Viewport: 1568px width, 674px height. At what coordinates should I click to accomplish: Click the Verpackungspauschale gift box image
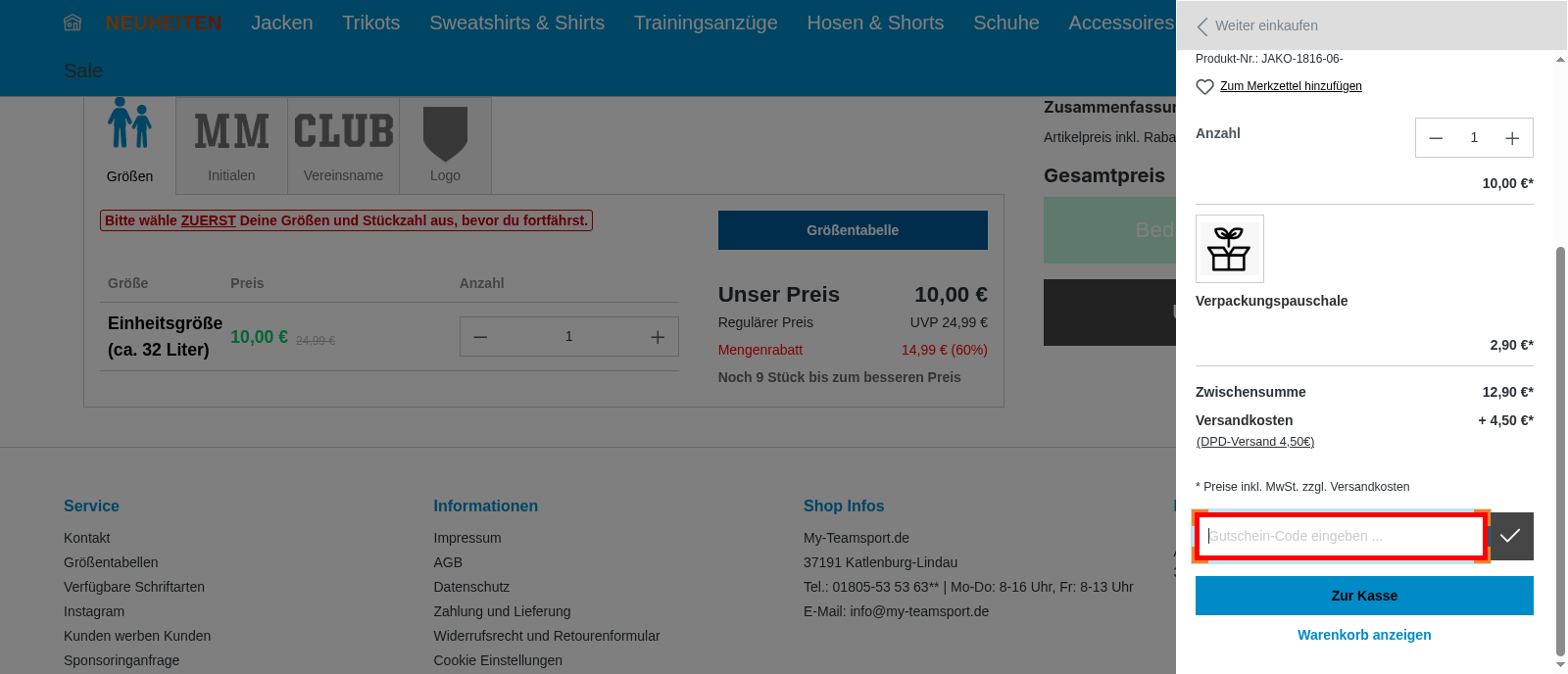pos(1229,249)
